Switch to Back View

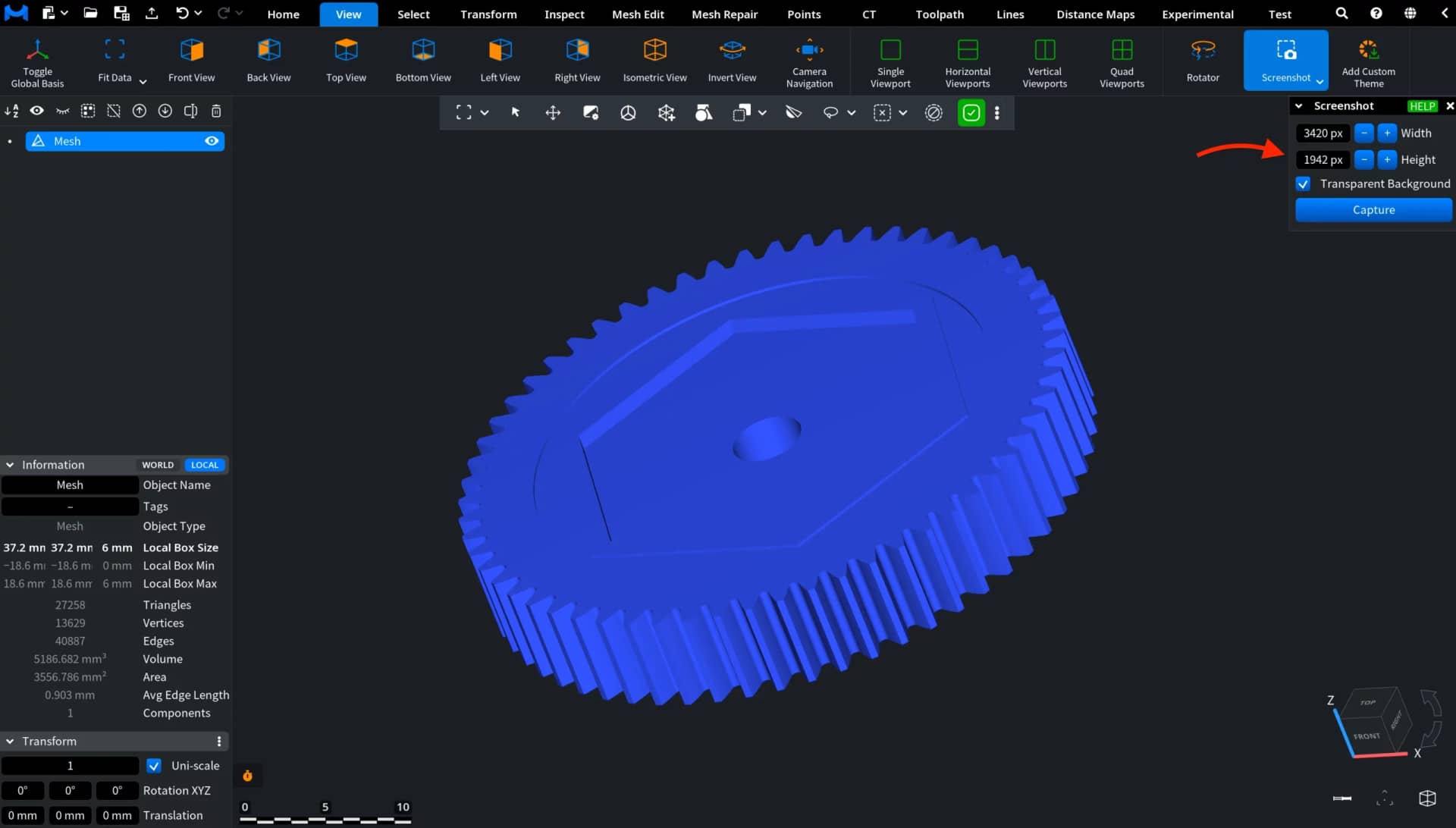(x=268, y=62)
